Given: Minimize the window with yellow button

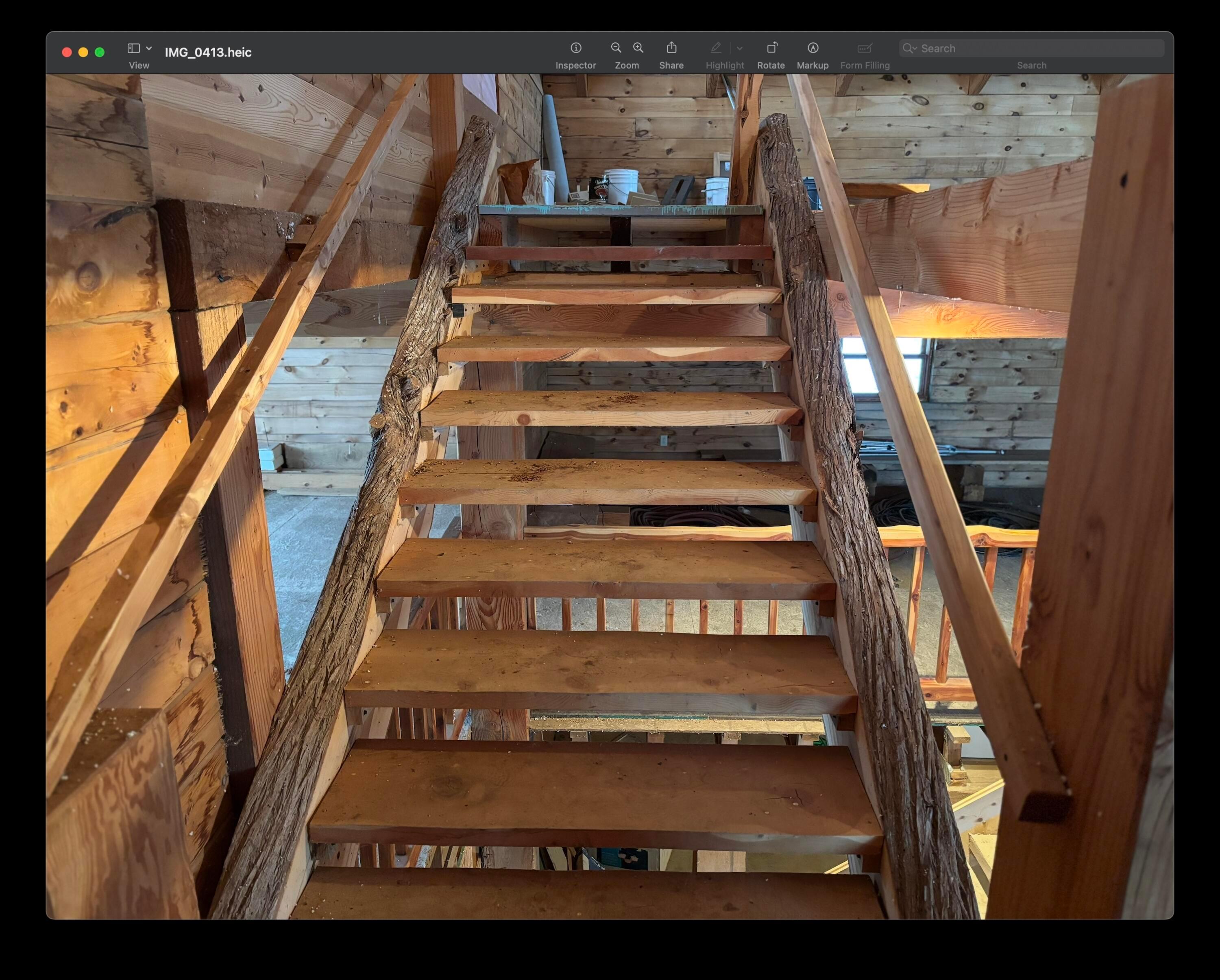Looking at the screenshot, I should 83,52.
